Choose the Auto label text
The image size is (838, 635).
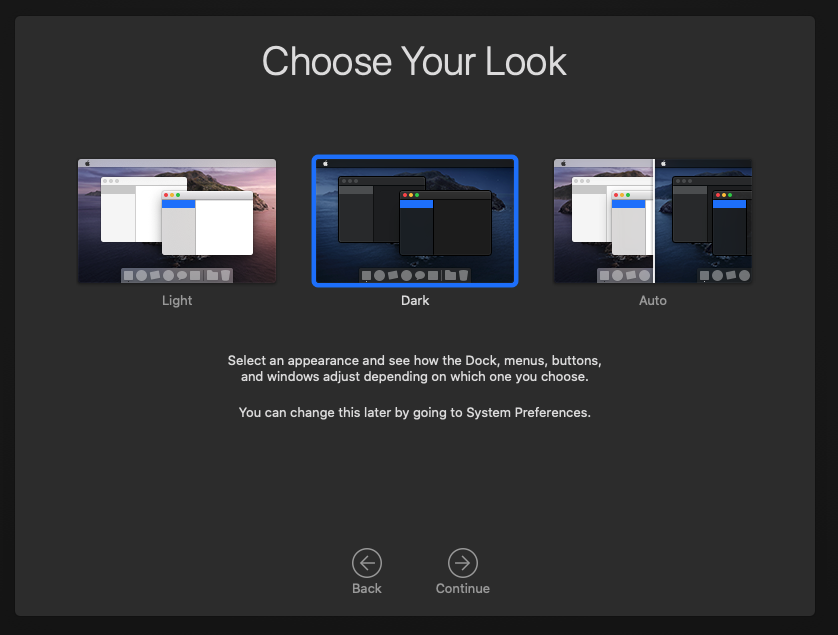pos(653,300)
